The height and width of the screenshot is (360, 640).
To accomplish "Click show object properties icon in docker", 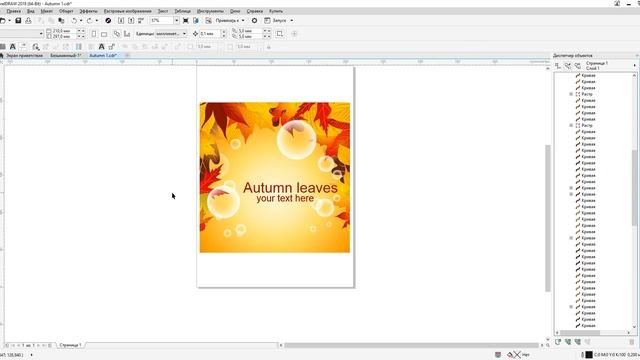I will [558, 66].
